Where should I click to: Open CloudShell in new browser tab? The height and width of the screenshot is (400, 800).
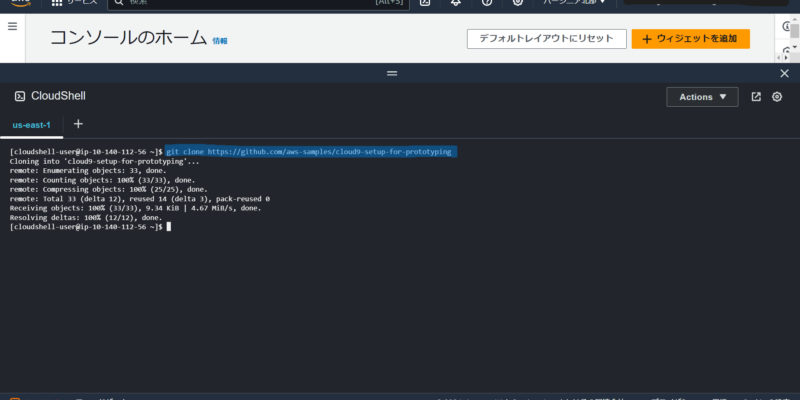point(756,96)
